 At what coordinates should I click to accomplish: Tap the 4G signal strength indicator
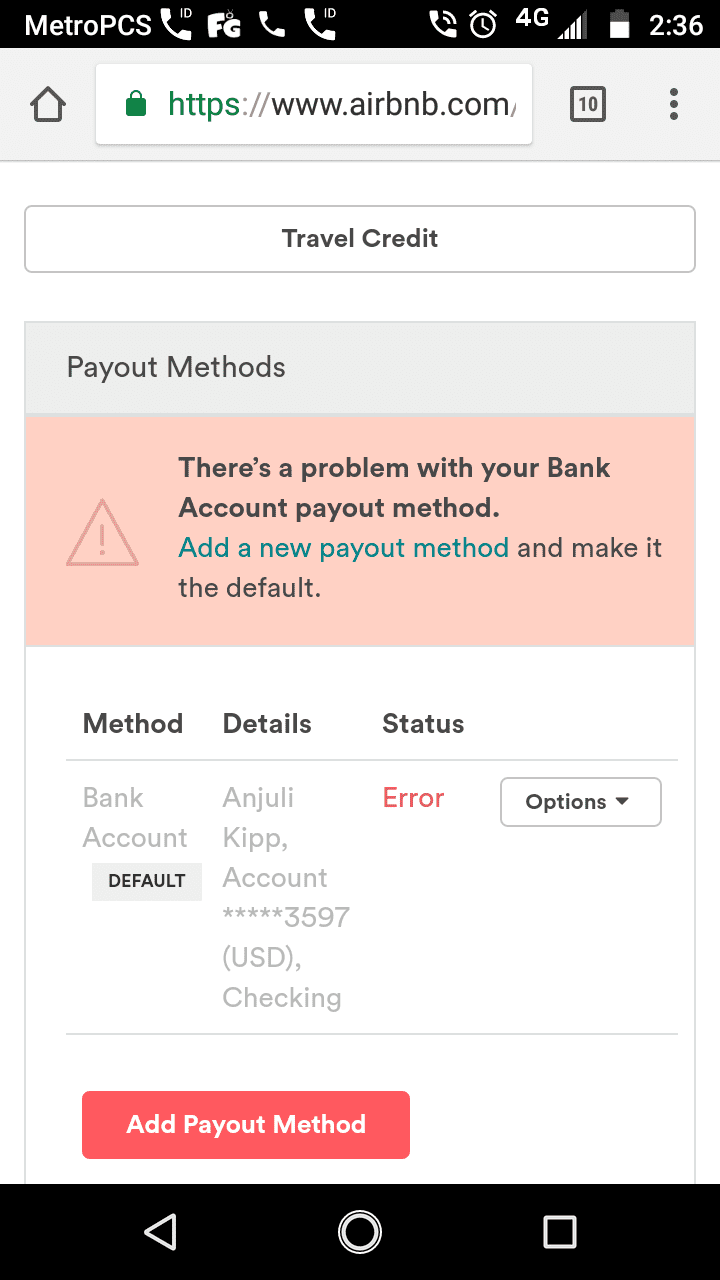[551, 24]
